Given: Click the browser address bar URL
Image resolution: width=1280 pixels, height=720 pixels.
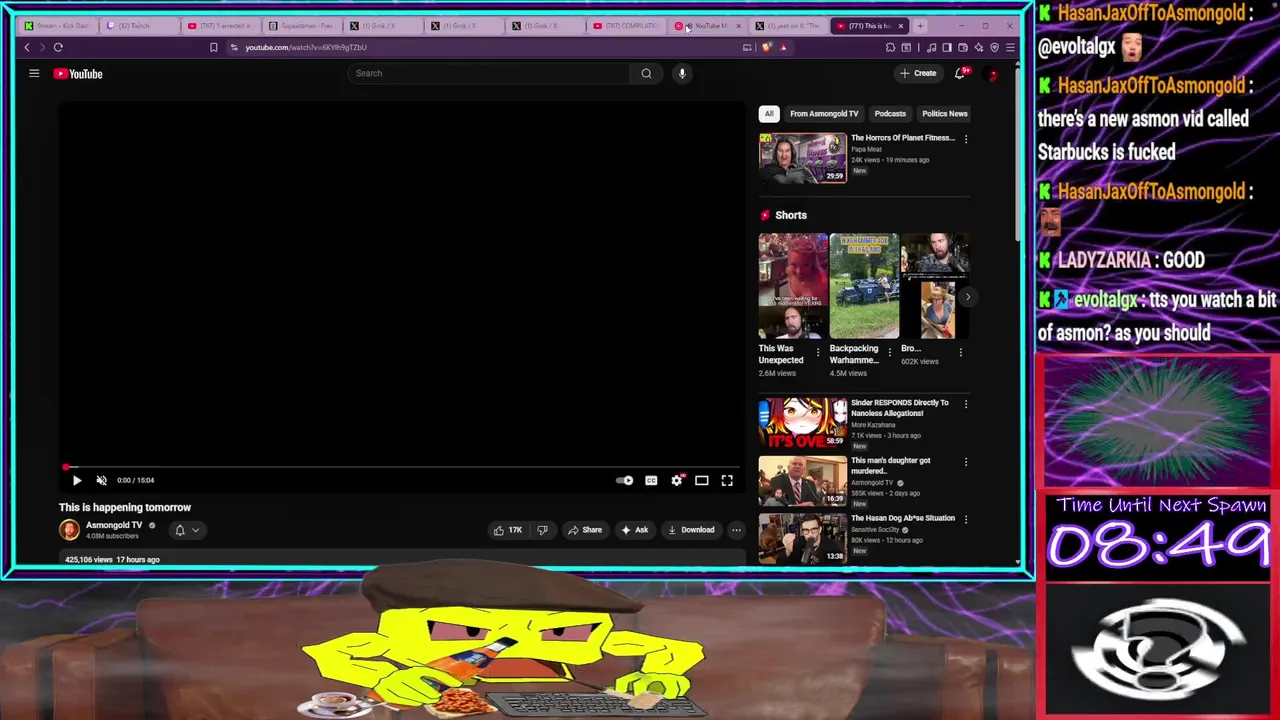Looking at the screenshot, I should pyautogui.click(x=306, y=47).
